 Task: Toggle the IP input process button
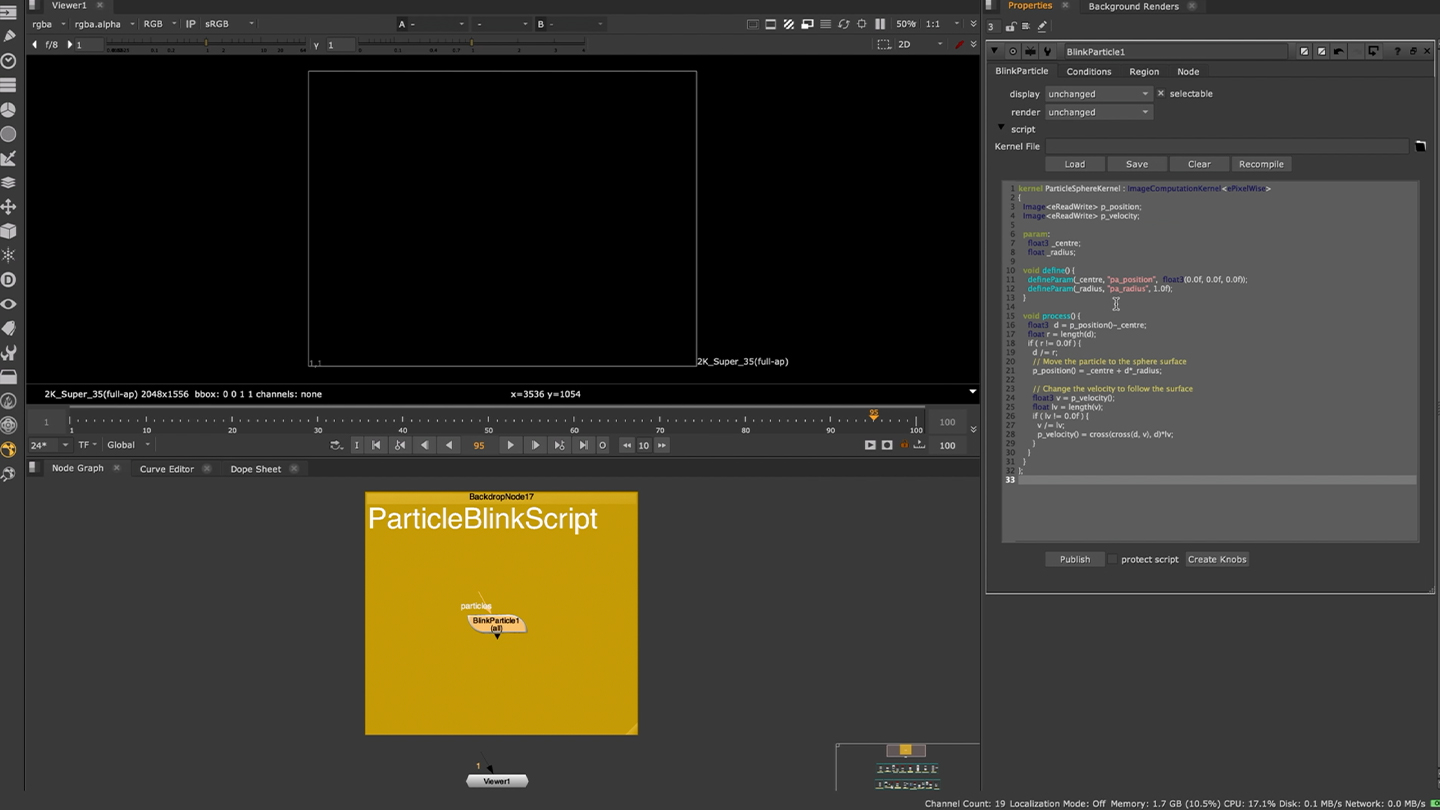[x=190, y=24]
